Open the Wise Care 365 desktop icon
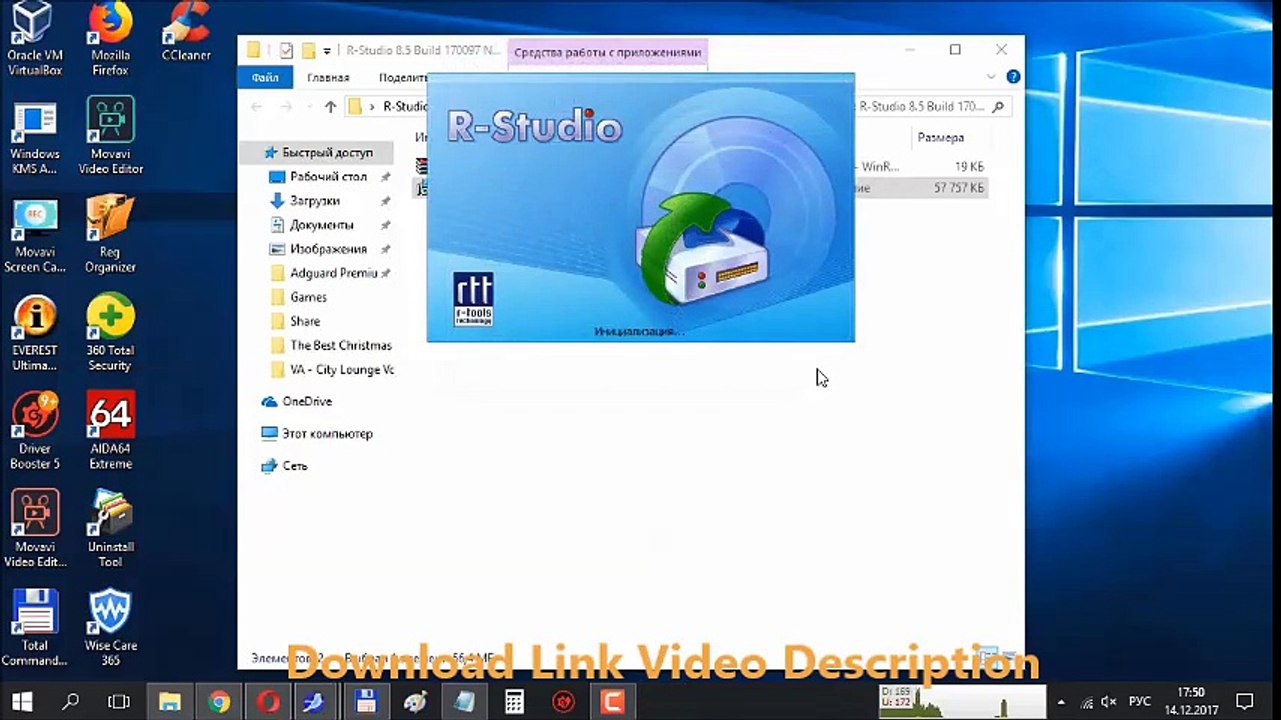Image resolution: width=1281 pixels, height=720 pixels. pos(110,628)
